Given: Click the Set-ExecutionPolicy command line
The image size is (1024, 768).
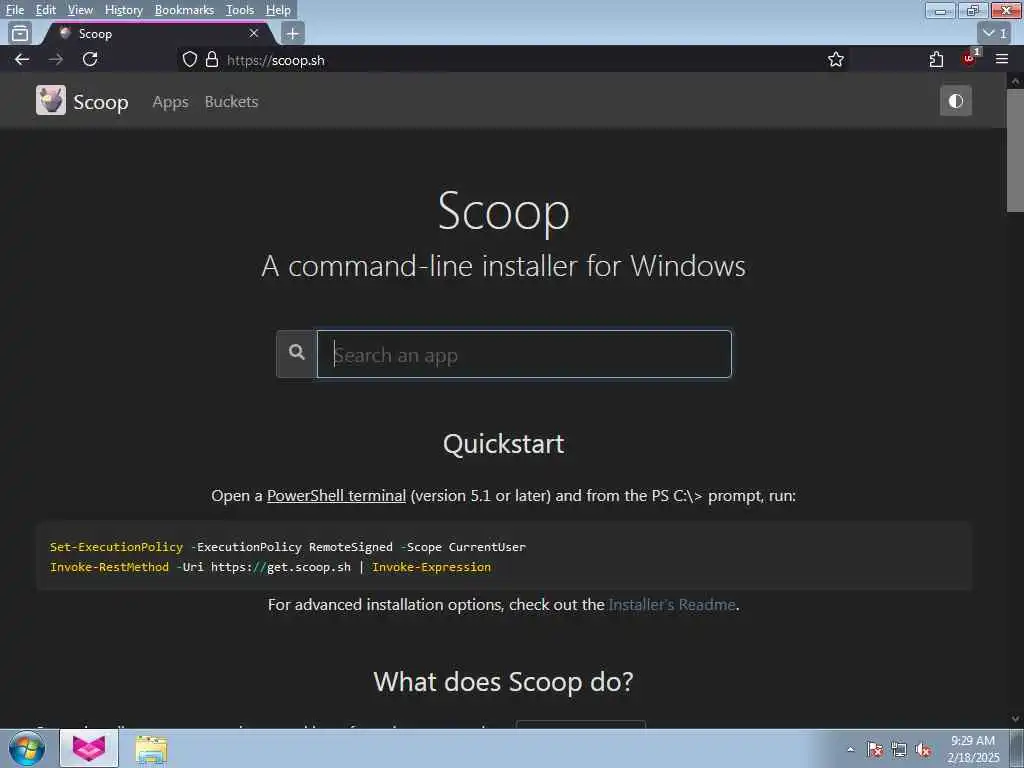Looking at the screenshot, I should pos(287,547).
